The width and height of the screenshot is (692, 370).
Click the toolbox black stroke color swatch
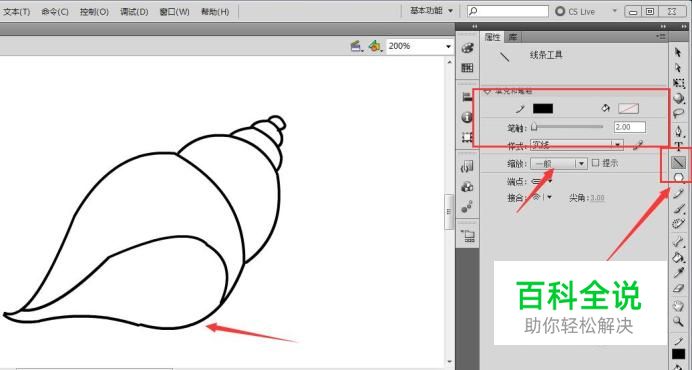(678, 354)
